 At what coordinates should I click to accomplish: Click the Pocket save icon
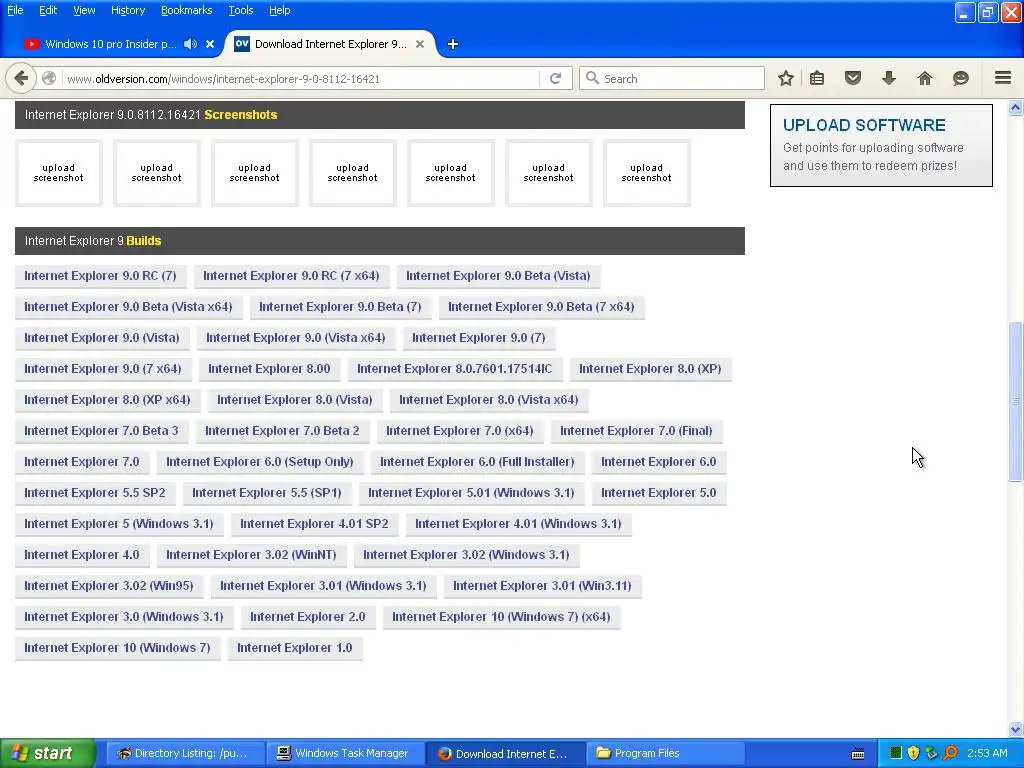[853, 78]
